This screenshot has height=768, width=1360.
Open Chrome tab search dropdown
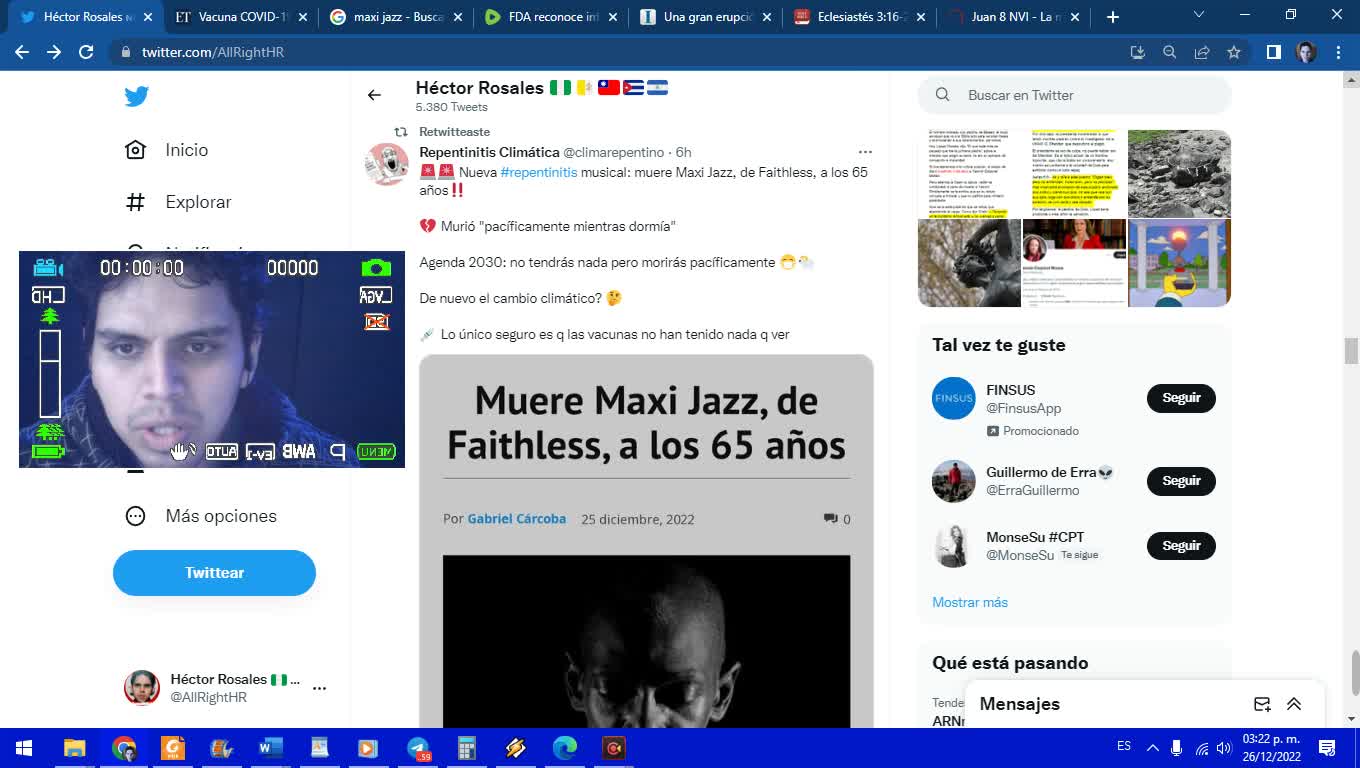pyautogui.click(x=1199, y=15)
